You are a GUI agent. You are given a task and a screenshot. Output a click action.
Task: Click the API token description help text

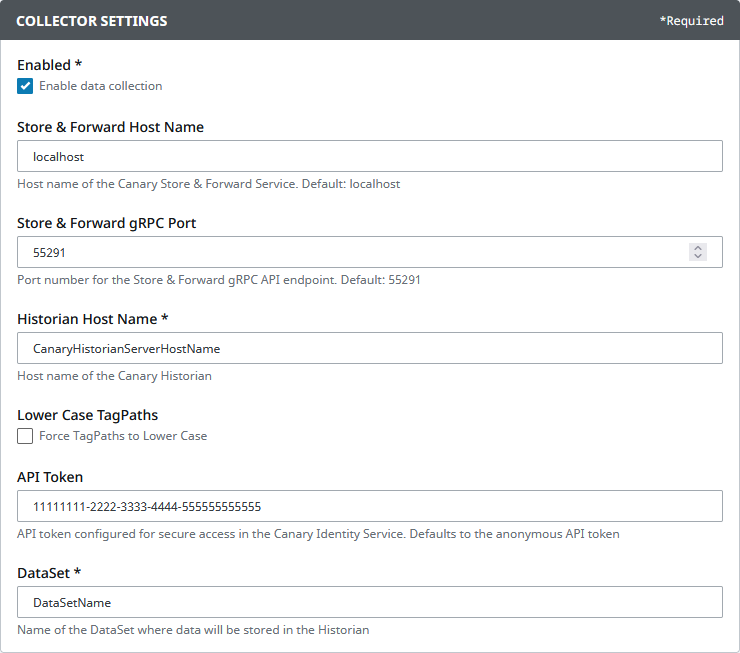[x=318, y=534]
